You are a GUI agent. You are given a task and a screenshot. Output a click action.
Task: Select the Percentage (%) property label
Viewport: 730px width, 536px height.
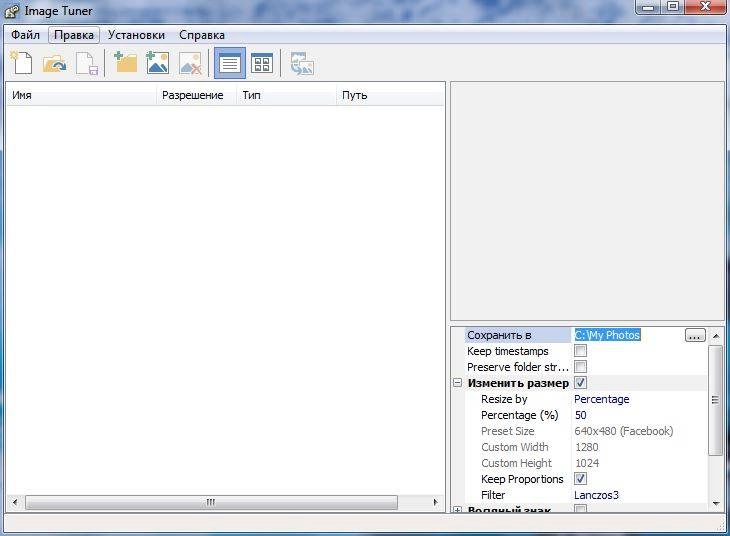(520, 415)
